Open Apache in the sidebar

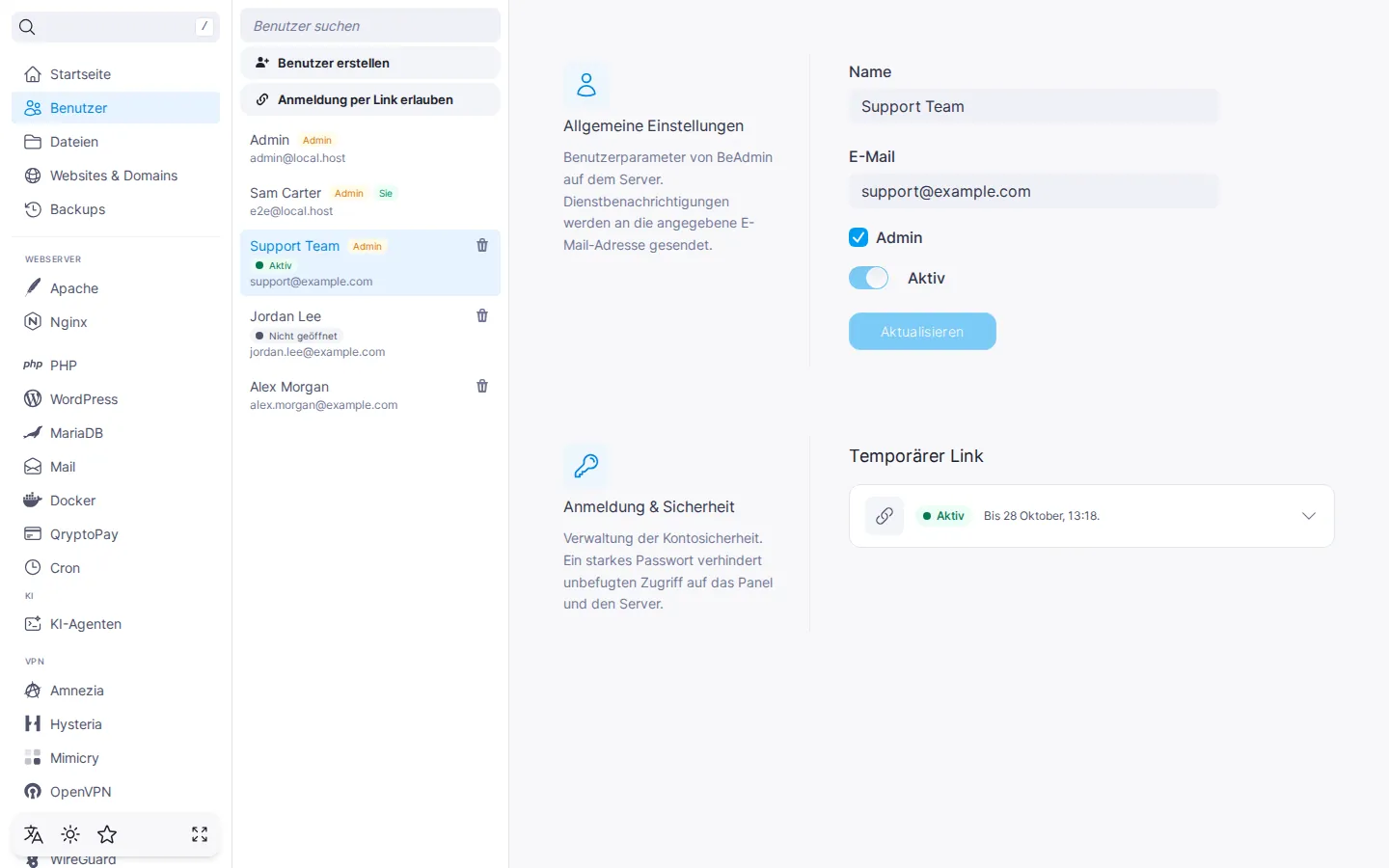pyautogui.click(x=116, y=288)
